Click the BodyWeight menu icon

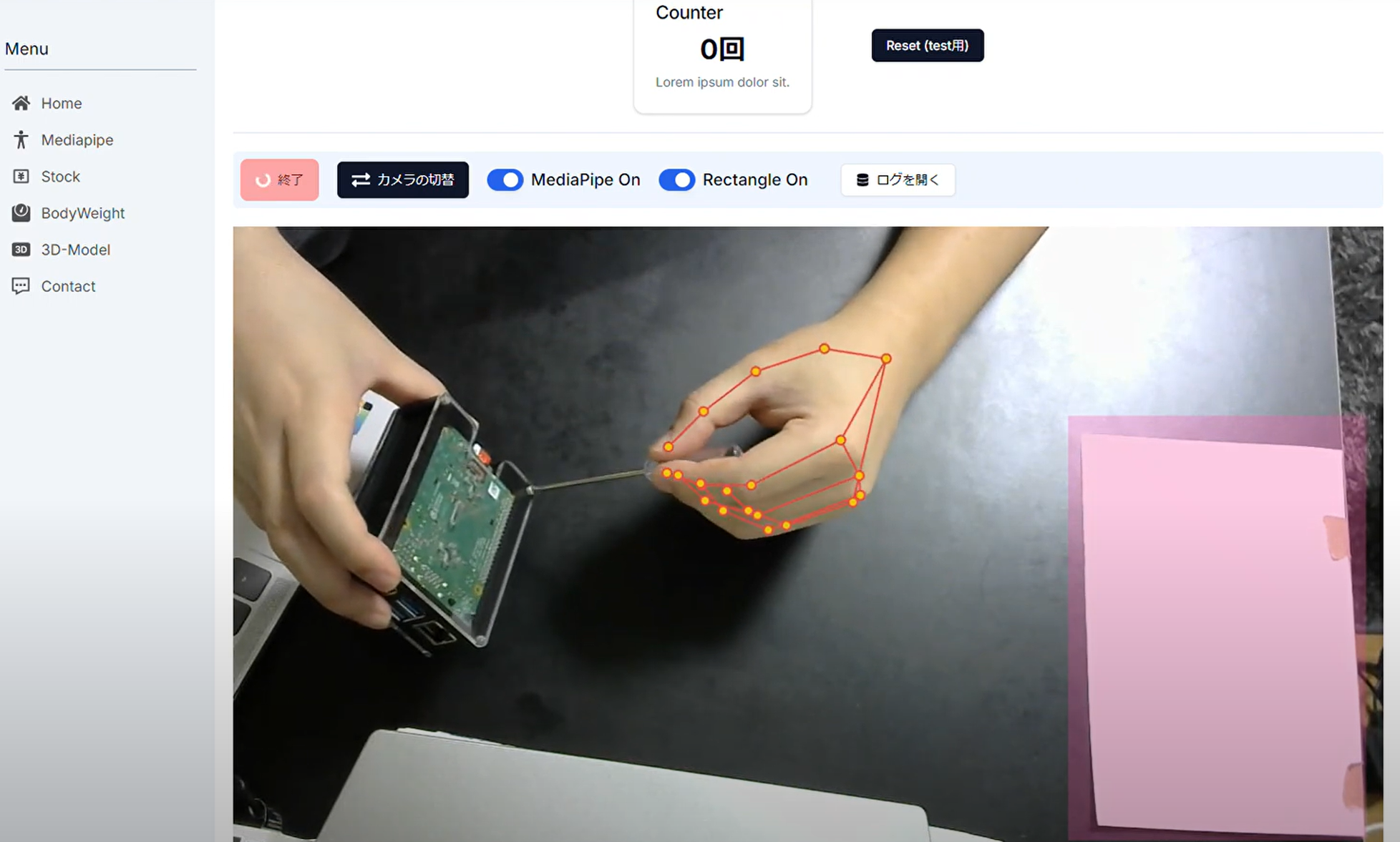(20, 212)
